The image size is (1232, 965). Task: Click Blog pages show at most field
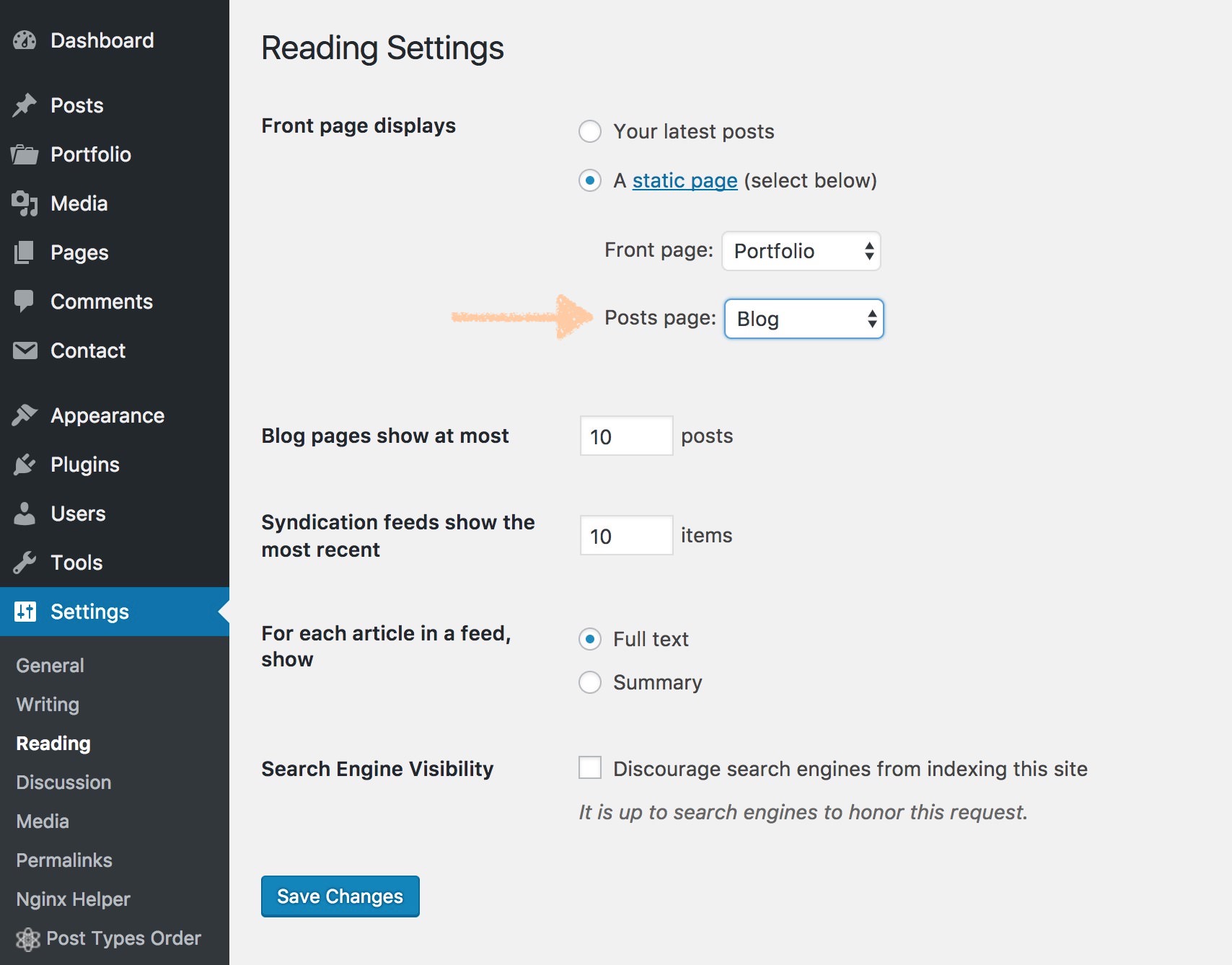point(626,436)
